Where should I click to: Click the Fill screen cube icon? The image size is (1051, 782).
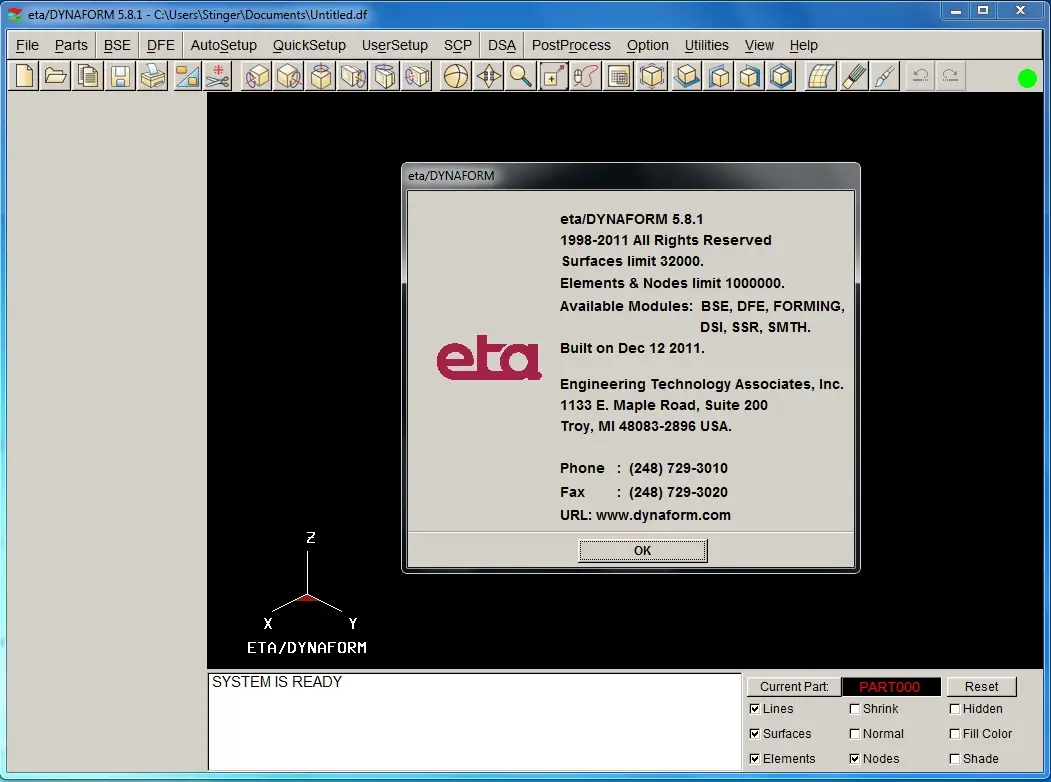coord(652,76)
